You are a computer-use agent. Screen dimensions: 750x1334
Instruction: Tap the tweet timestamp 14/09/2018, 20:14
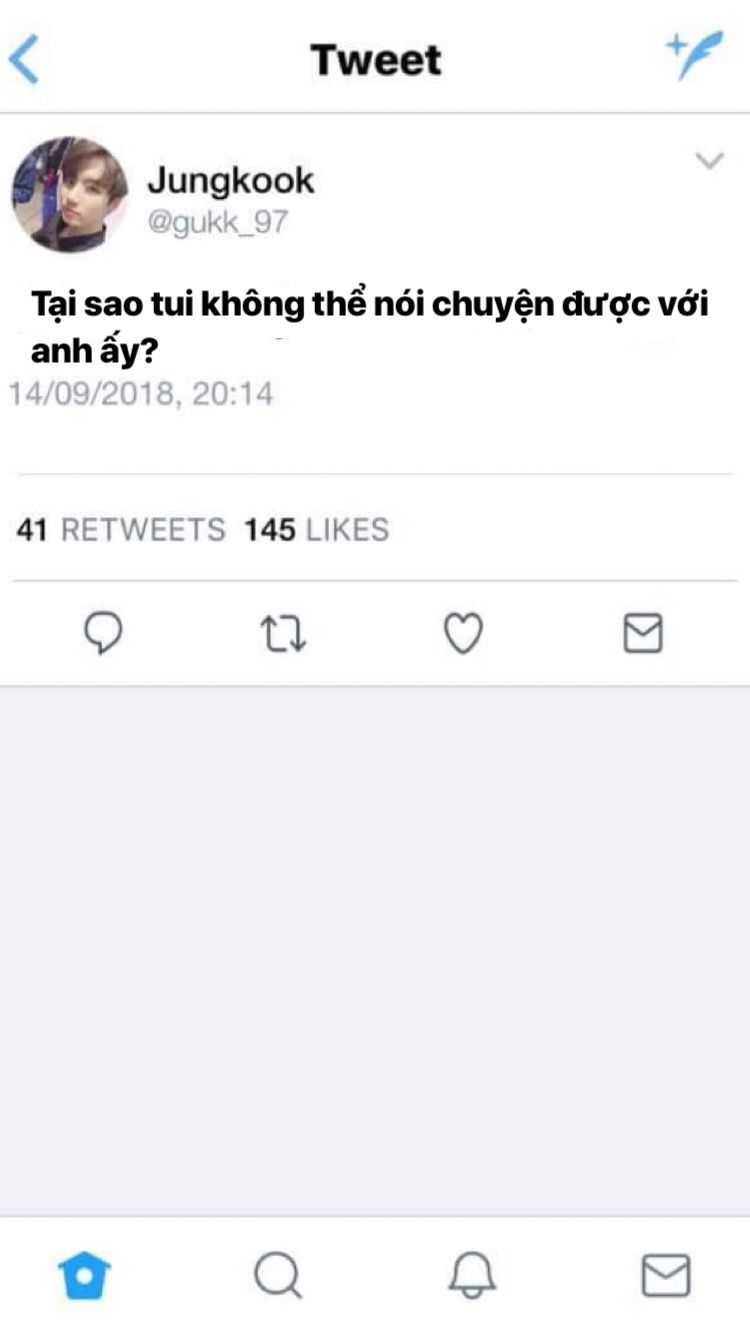[141, 393]
